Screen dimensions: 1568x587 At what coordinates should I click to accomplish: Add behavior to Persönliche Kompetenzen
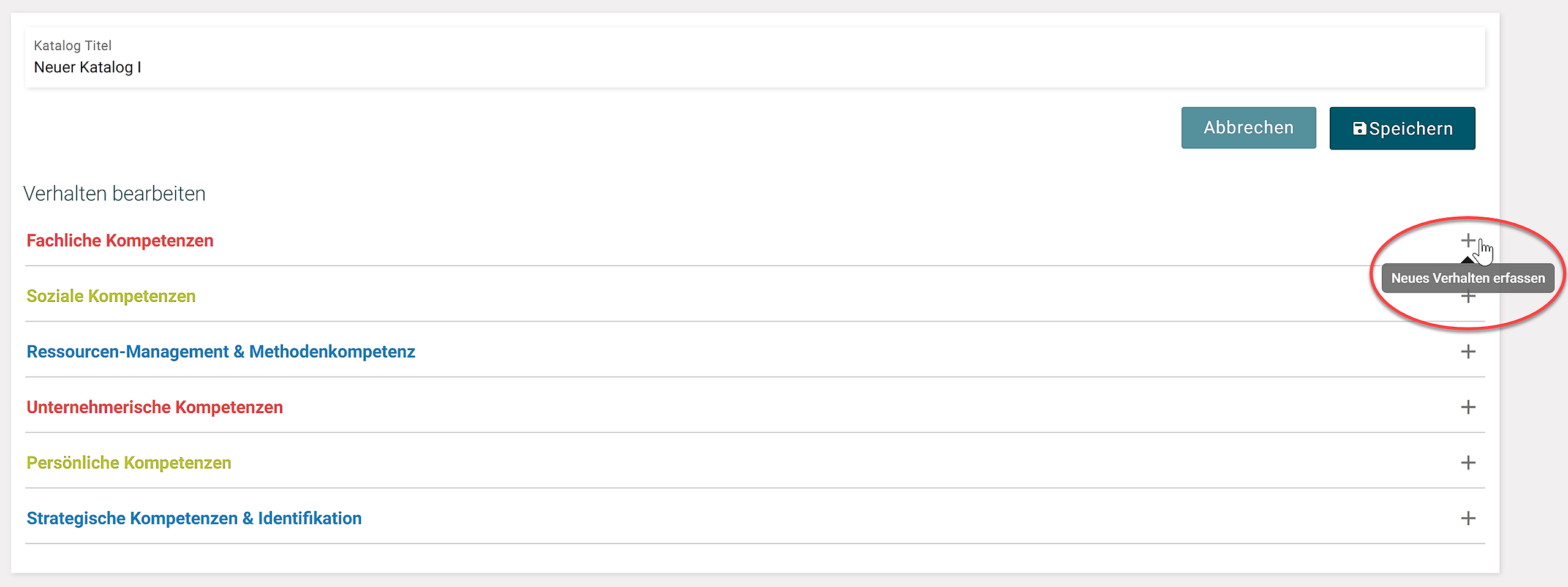point(1468,463)
